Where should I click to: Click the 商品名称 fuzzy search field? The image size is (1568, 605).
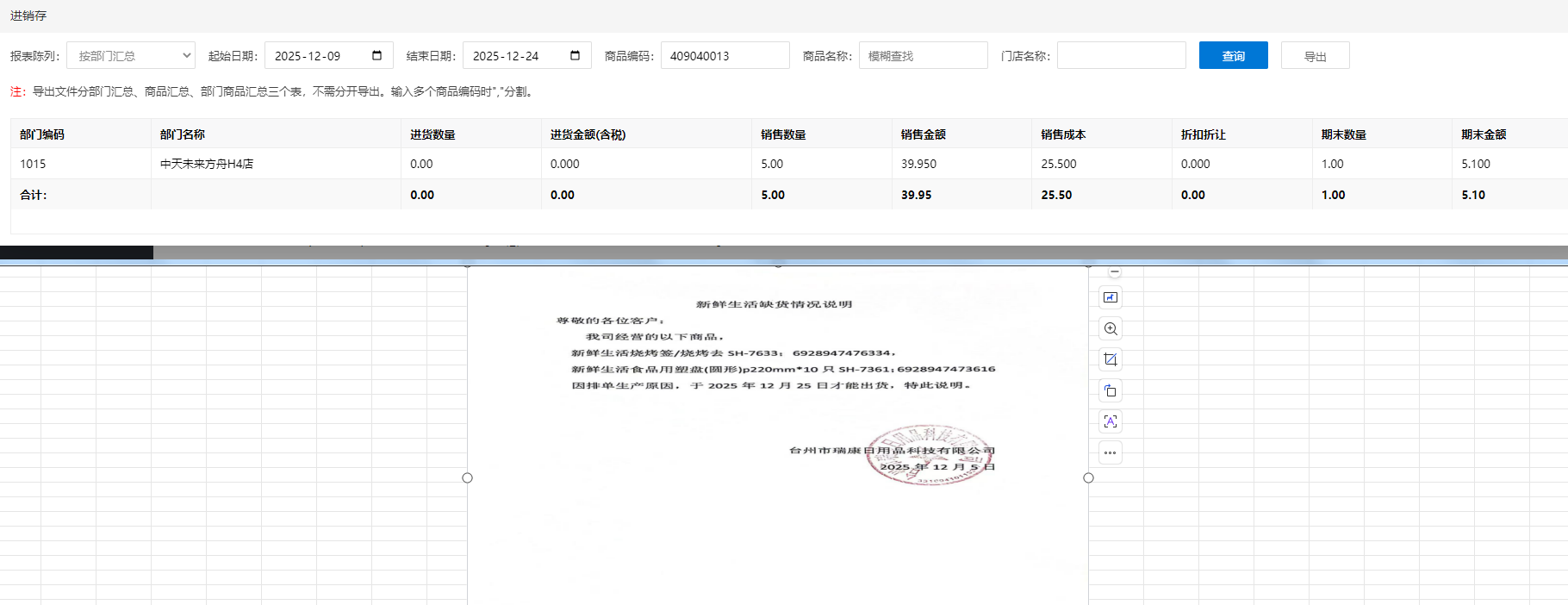pyautogui.click(x=923, y=56)
